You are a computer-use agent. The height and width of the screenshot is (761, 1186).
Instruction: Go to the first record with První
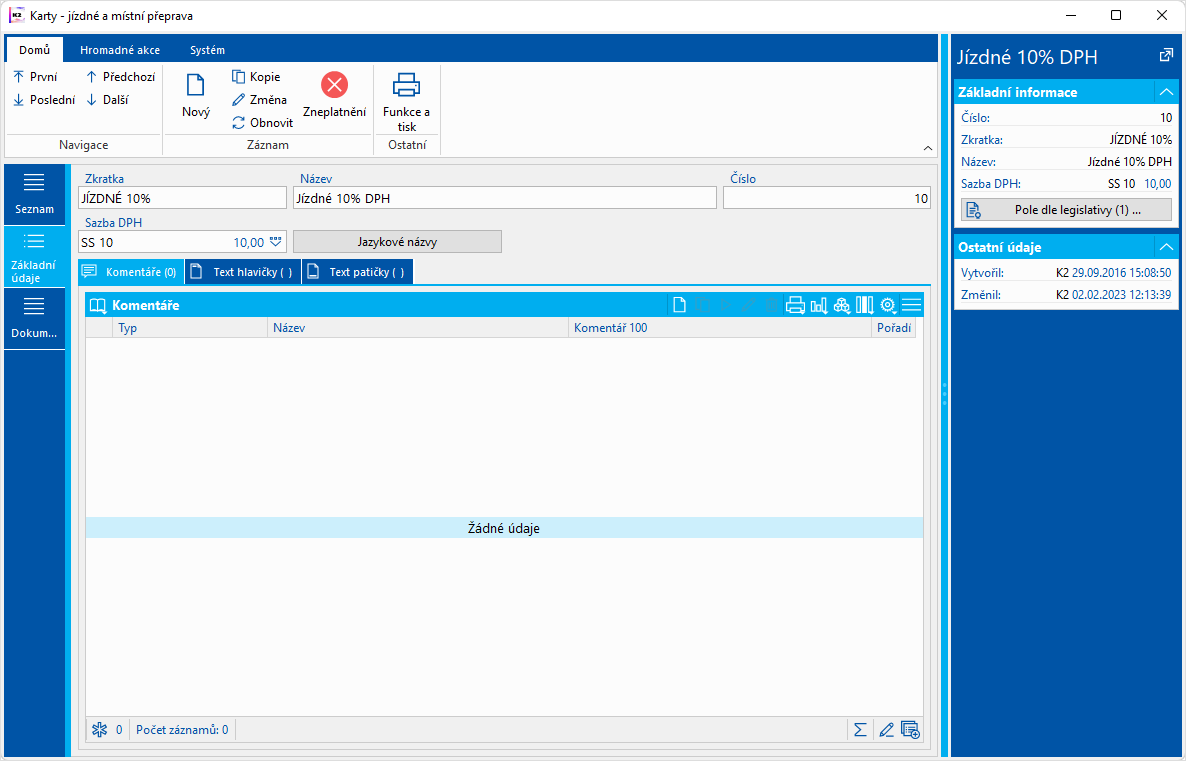click(36, 76)
